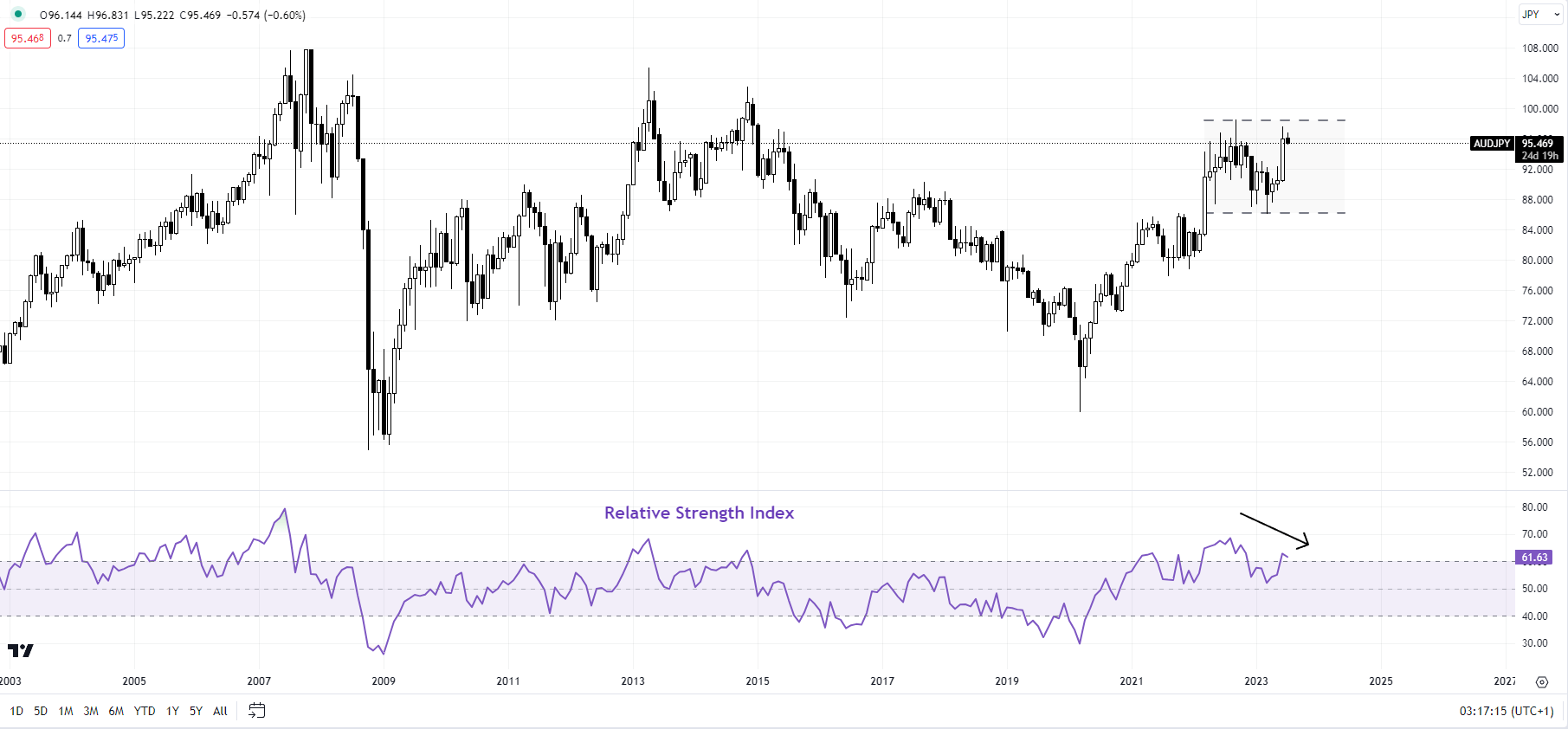Click the 80.00 RSI axis label
This screenshot has height=729, width=1568.
1535,507
